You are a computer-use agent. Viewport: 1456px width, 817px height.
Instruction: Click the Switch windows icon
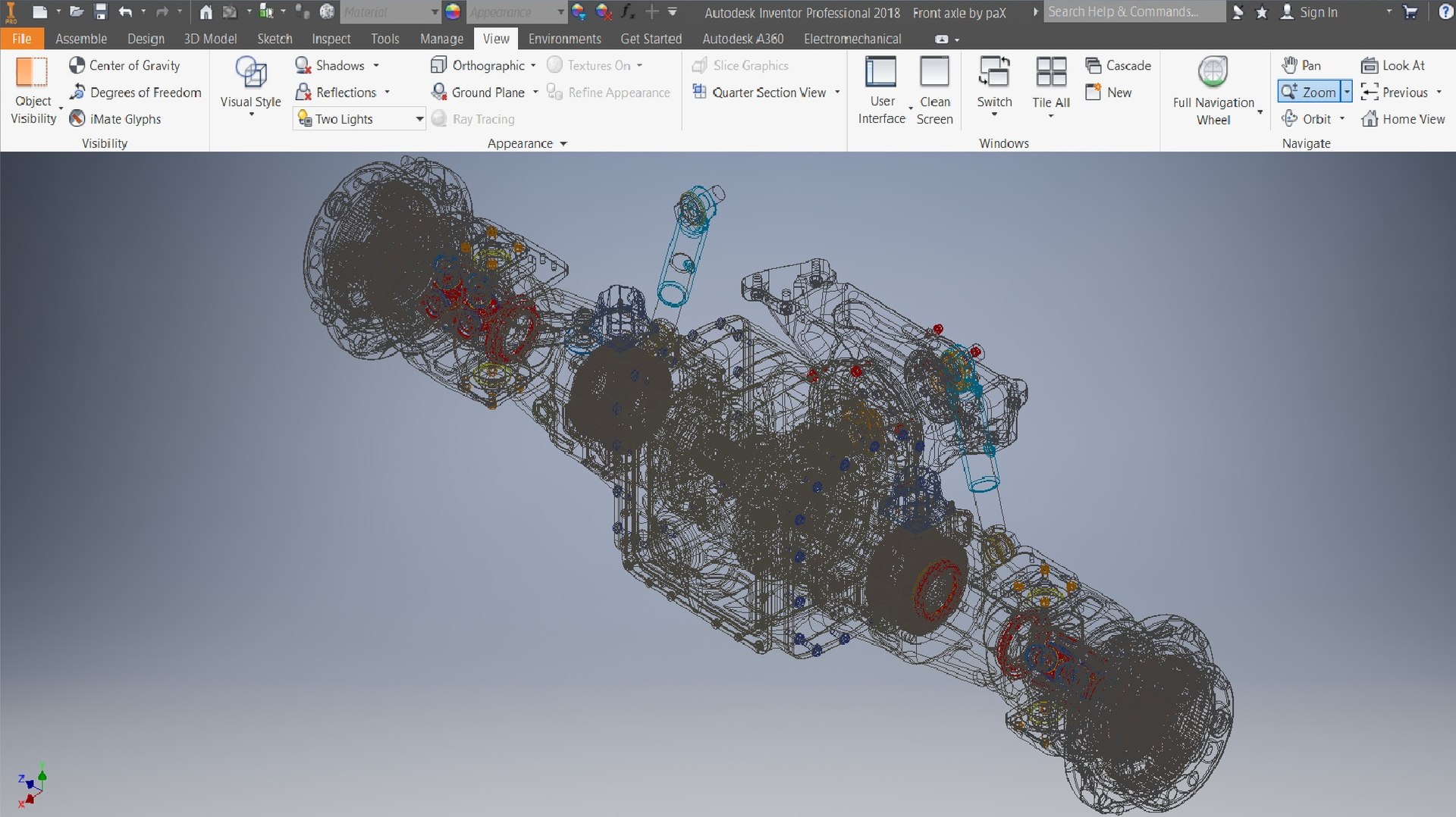coord(994,73)
